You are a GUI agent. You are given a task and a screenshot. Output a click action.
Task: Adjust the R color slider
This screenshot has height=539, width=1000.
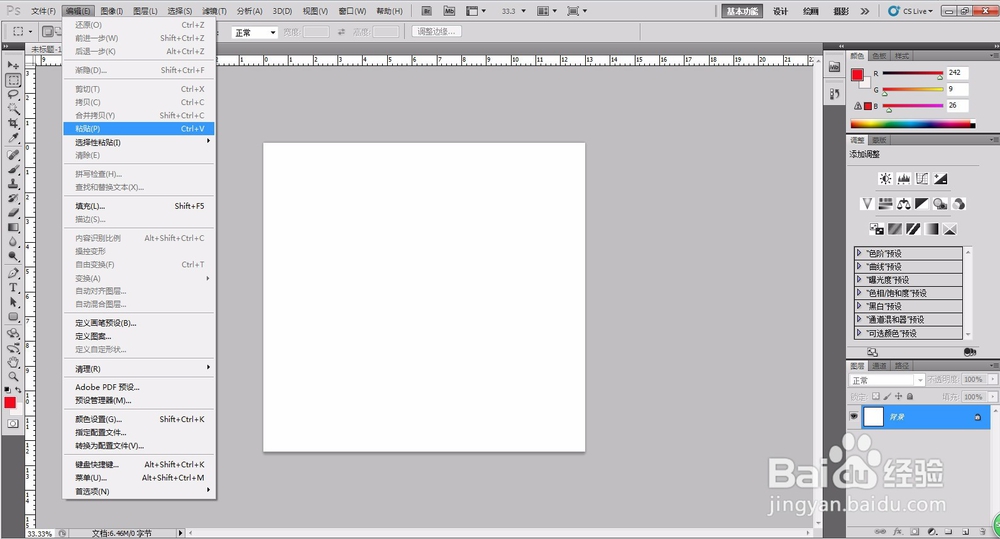[913, 74]
